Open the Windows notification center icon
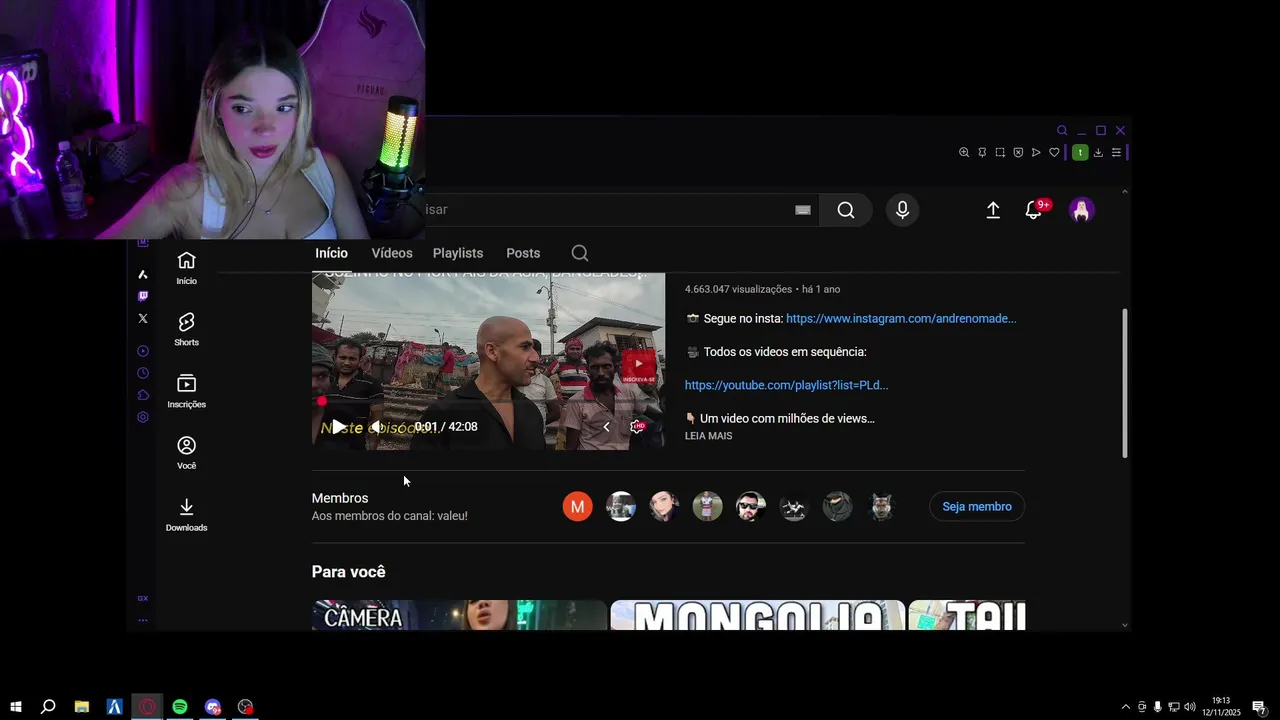Image resolution: width=1280 pixels, height=720 pixels. pos(1259,707)
